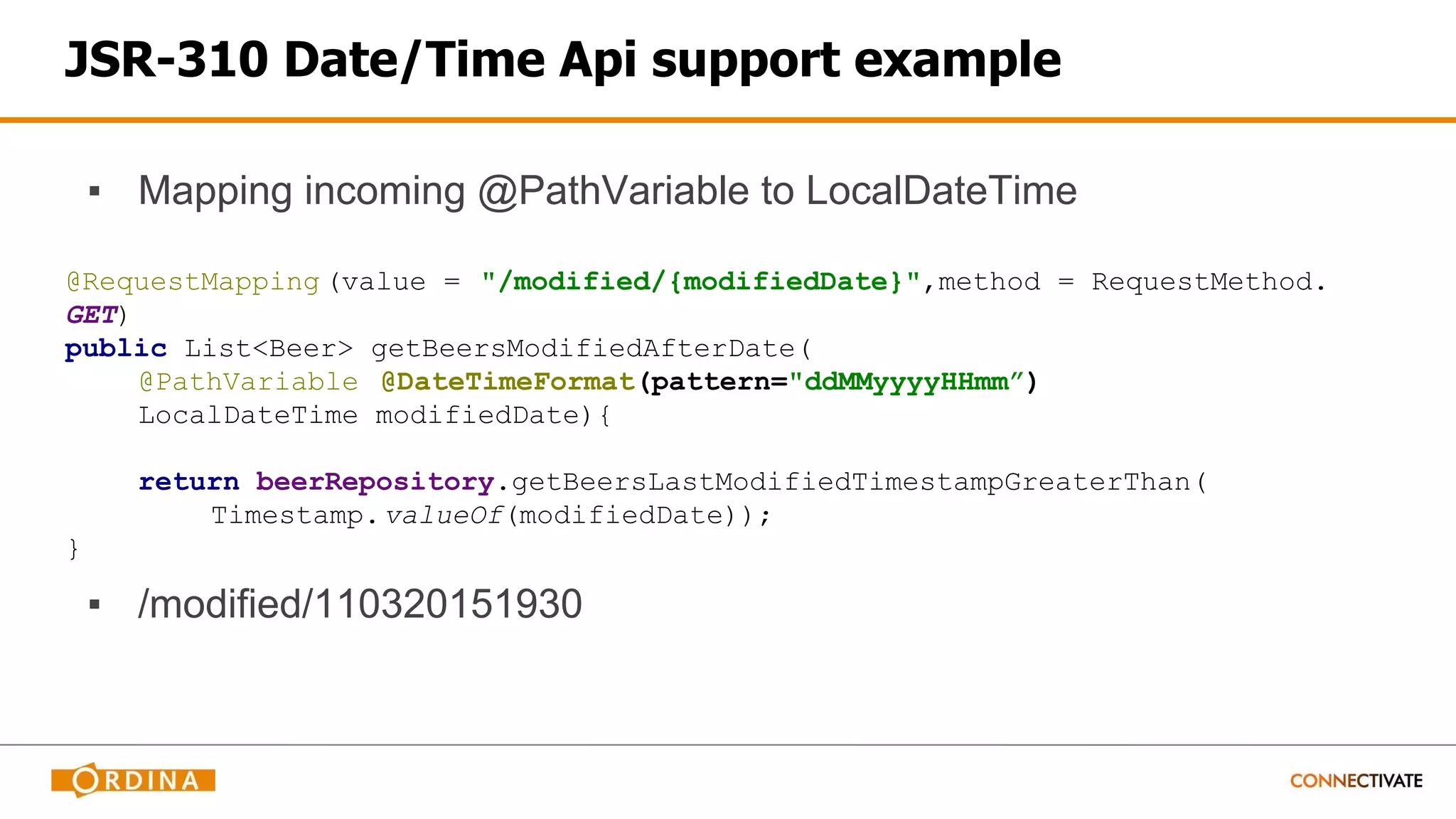
Task: Click the 'return' keyword
Action: [x=189, y=482]
